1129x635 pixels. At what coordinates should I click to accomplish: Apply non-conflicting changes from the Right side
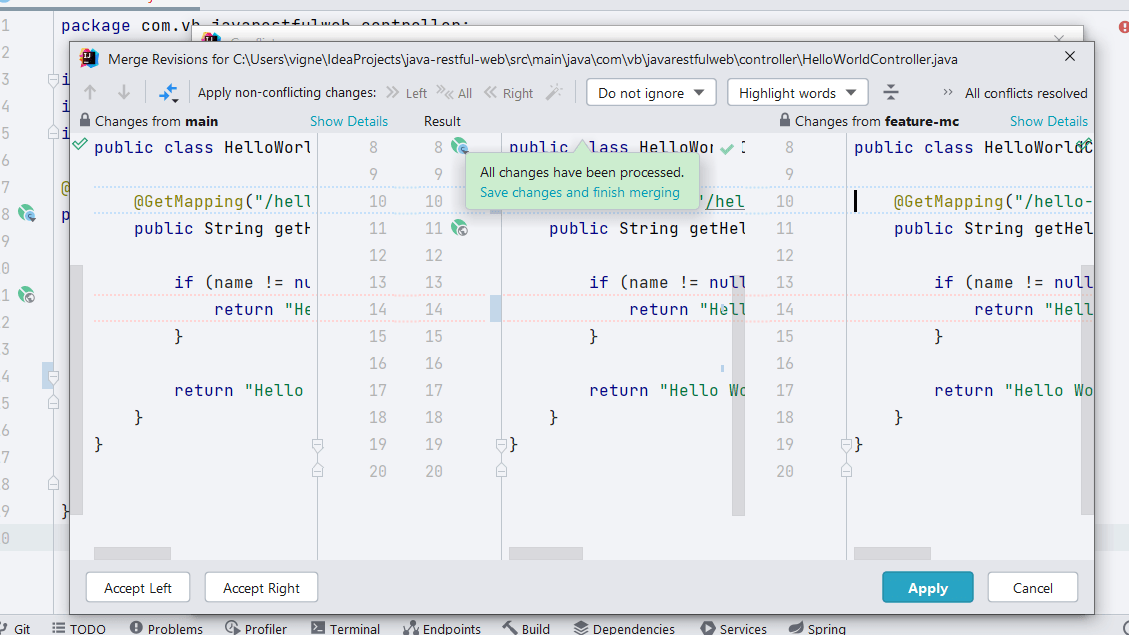(518, 92)
